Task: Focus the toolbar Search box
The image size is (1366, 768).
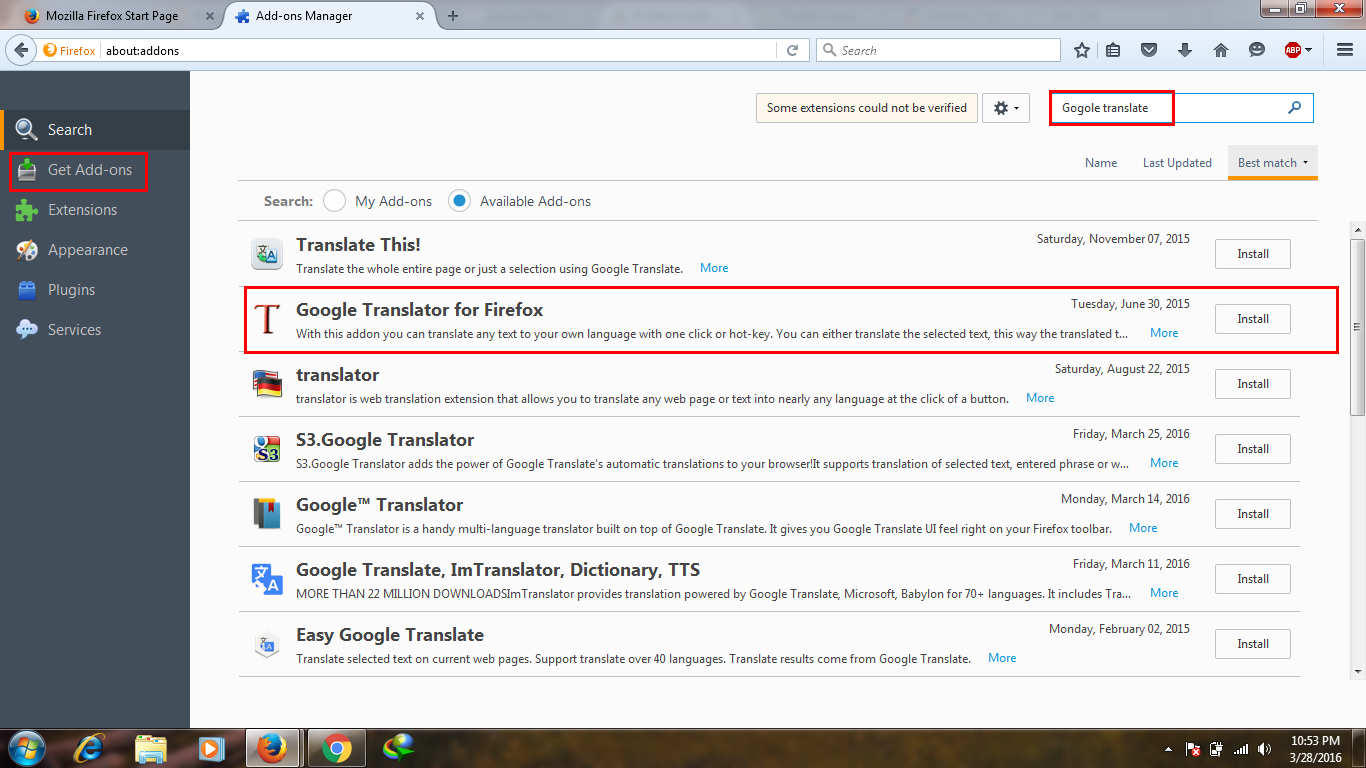Action: (938, 50)
